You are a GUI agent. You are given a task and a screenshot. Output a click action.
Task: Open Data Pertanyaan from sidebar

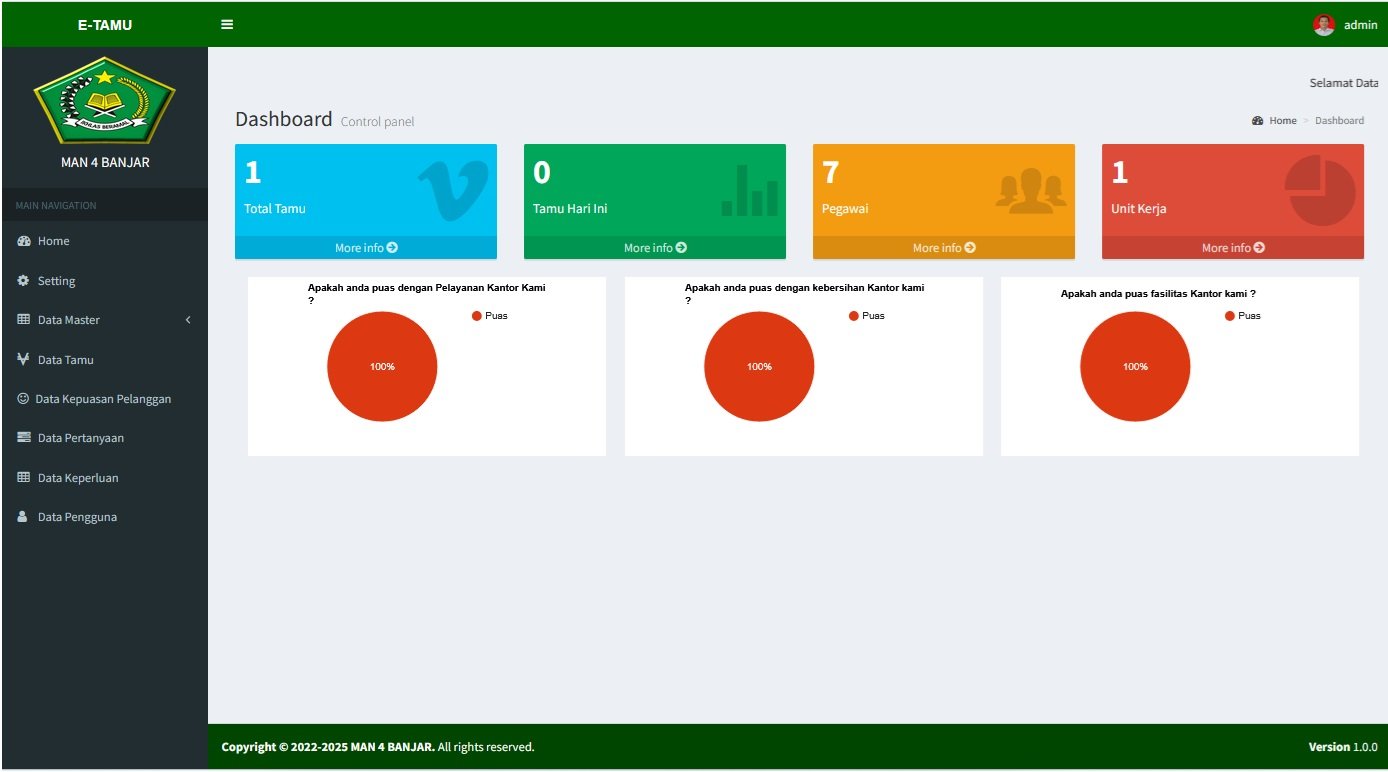point(80,438)
